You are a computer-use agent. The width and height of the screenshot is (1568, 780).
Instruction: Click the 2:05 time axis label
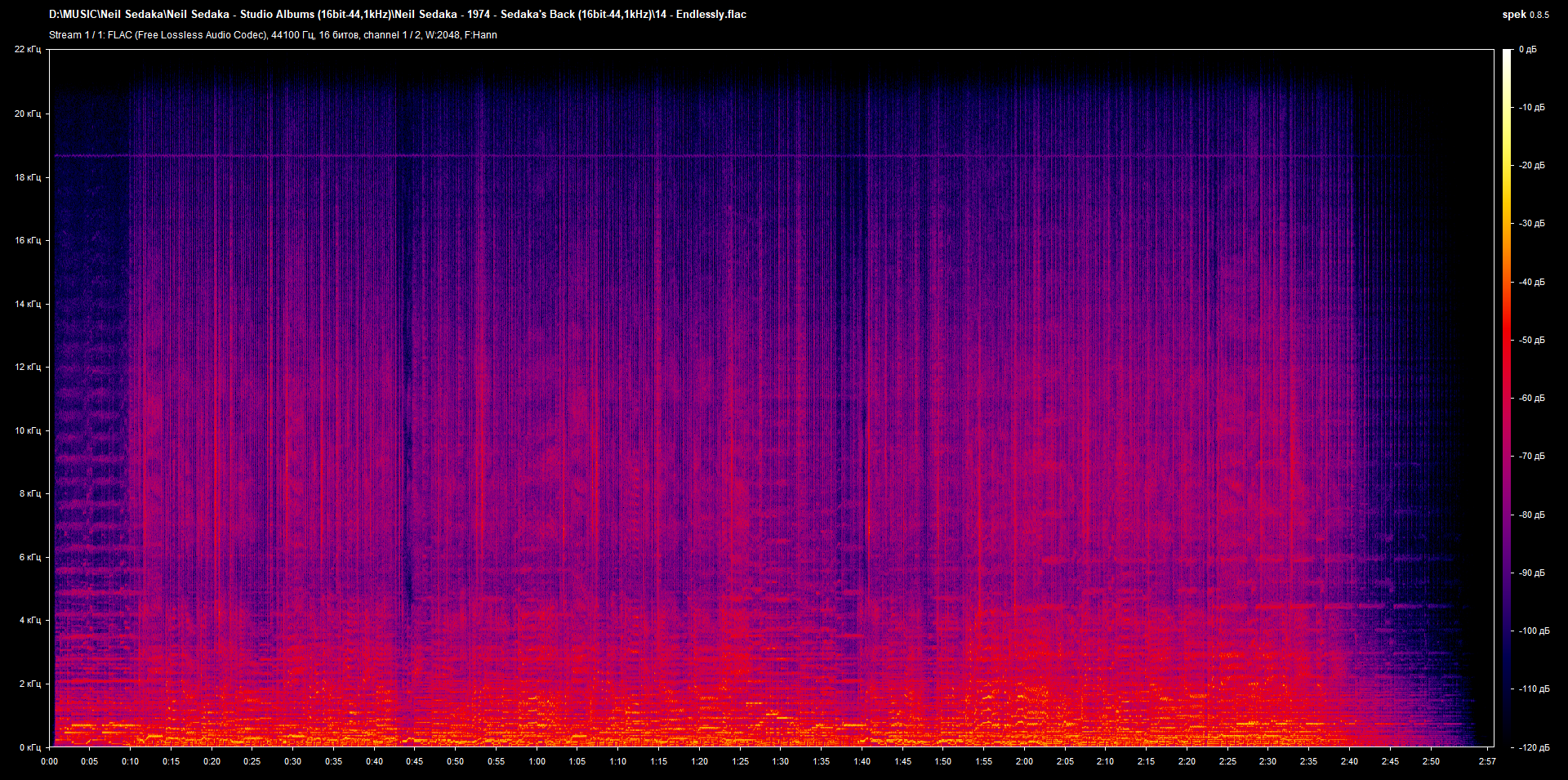[1065, 762]
